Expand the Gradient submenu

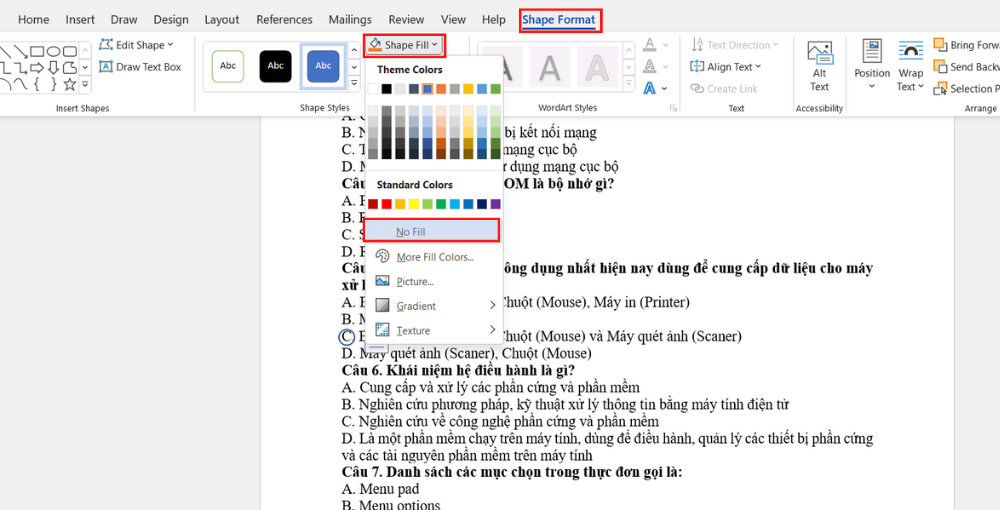435,306
